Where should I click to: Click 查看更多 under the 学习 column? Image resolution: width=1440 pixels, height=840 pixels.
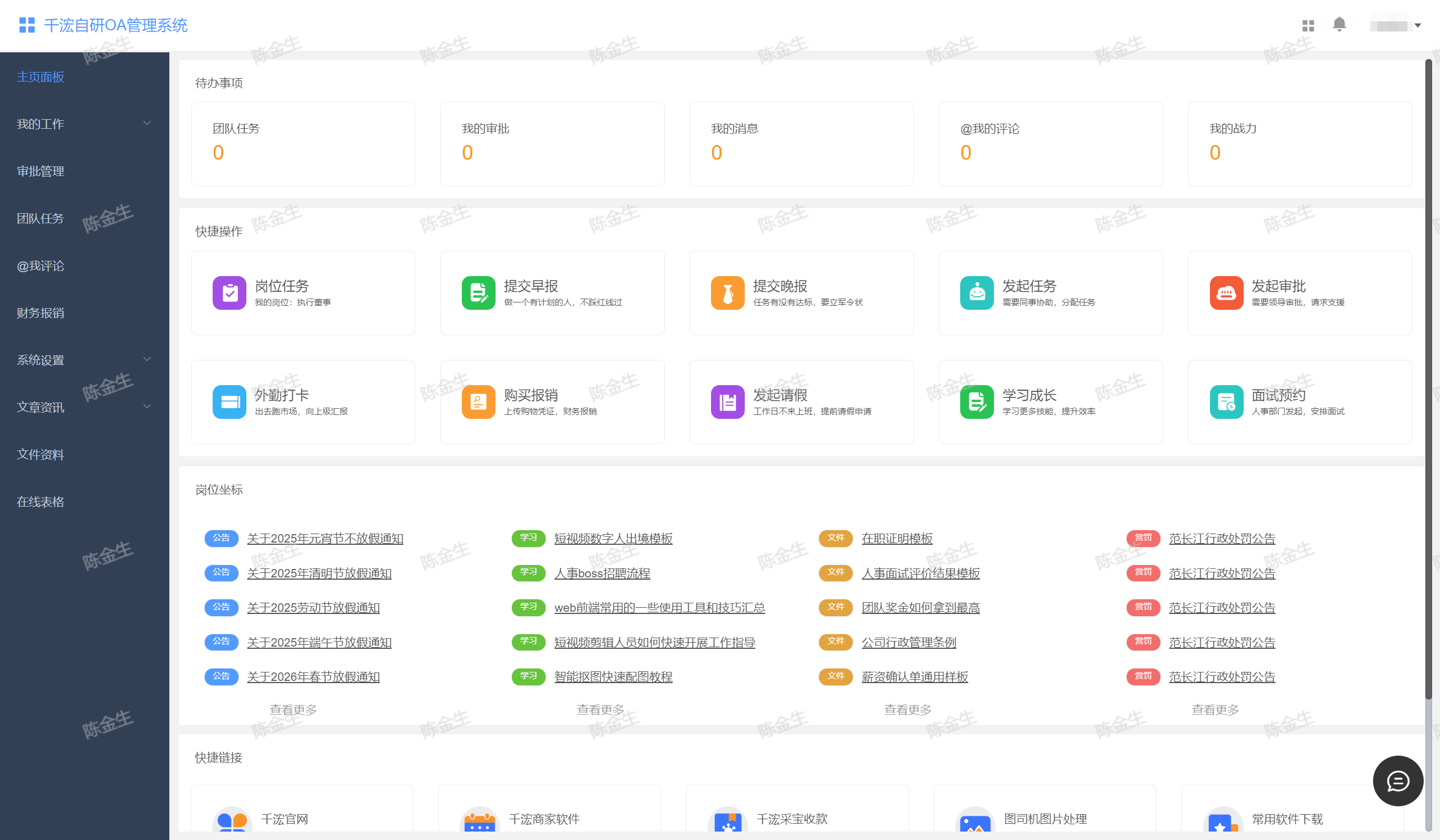[x=601, y=710]
